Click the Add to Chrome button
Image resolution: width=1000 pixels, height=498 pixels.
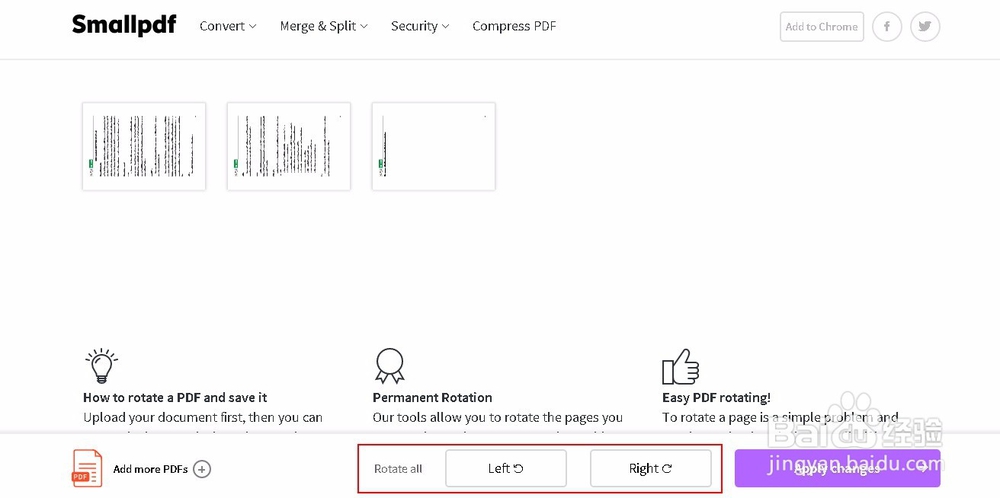[821, 27]
